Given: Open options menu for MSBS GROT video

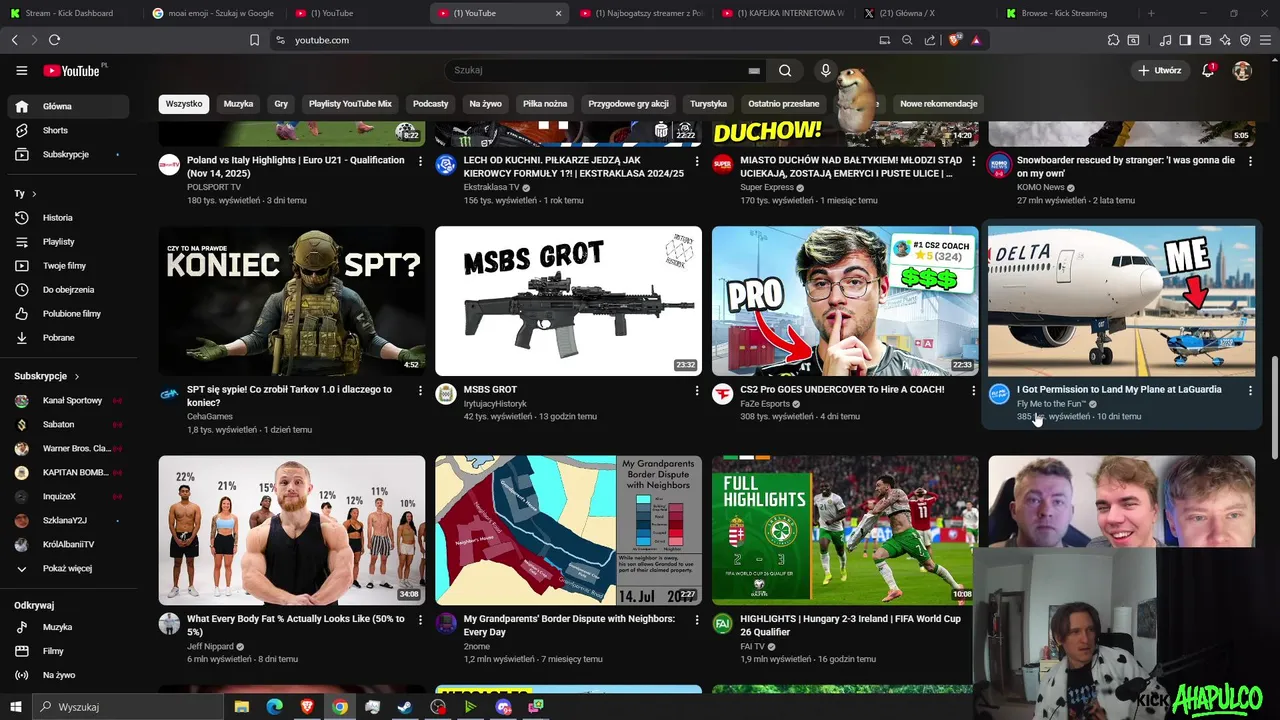Looking at the screenshot, I should tap(697, 390).
